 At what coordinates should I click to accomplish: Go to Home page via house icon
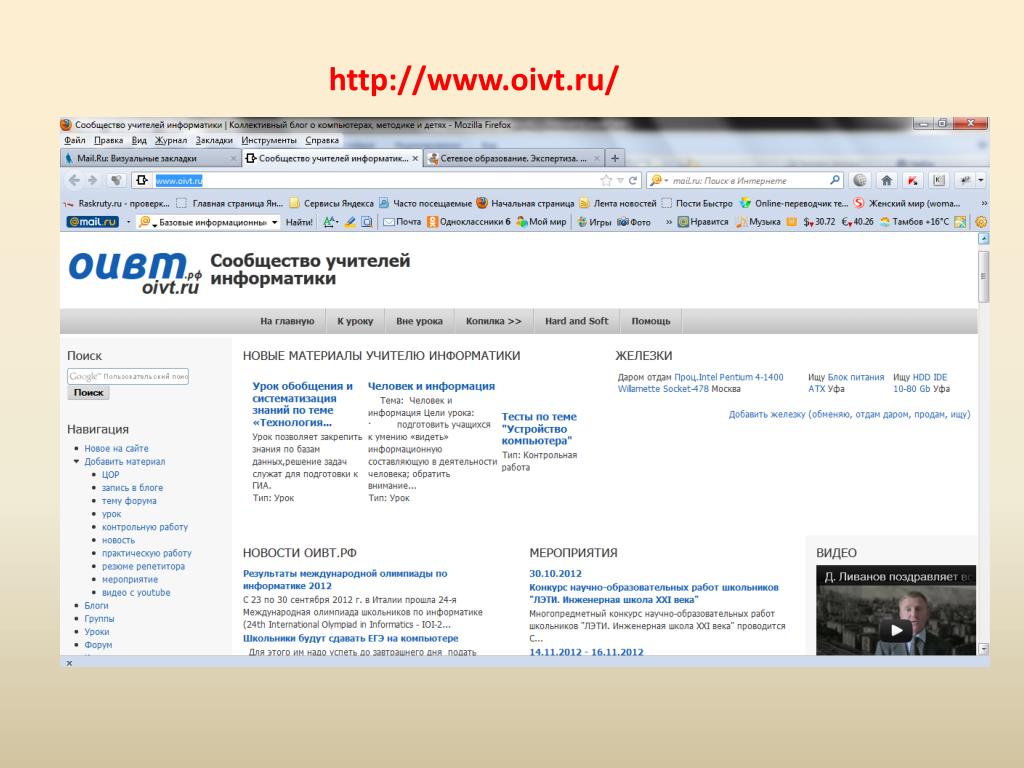886,180
